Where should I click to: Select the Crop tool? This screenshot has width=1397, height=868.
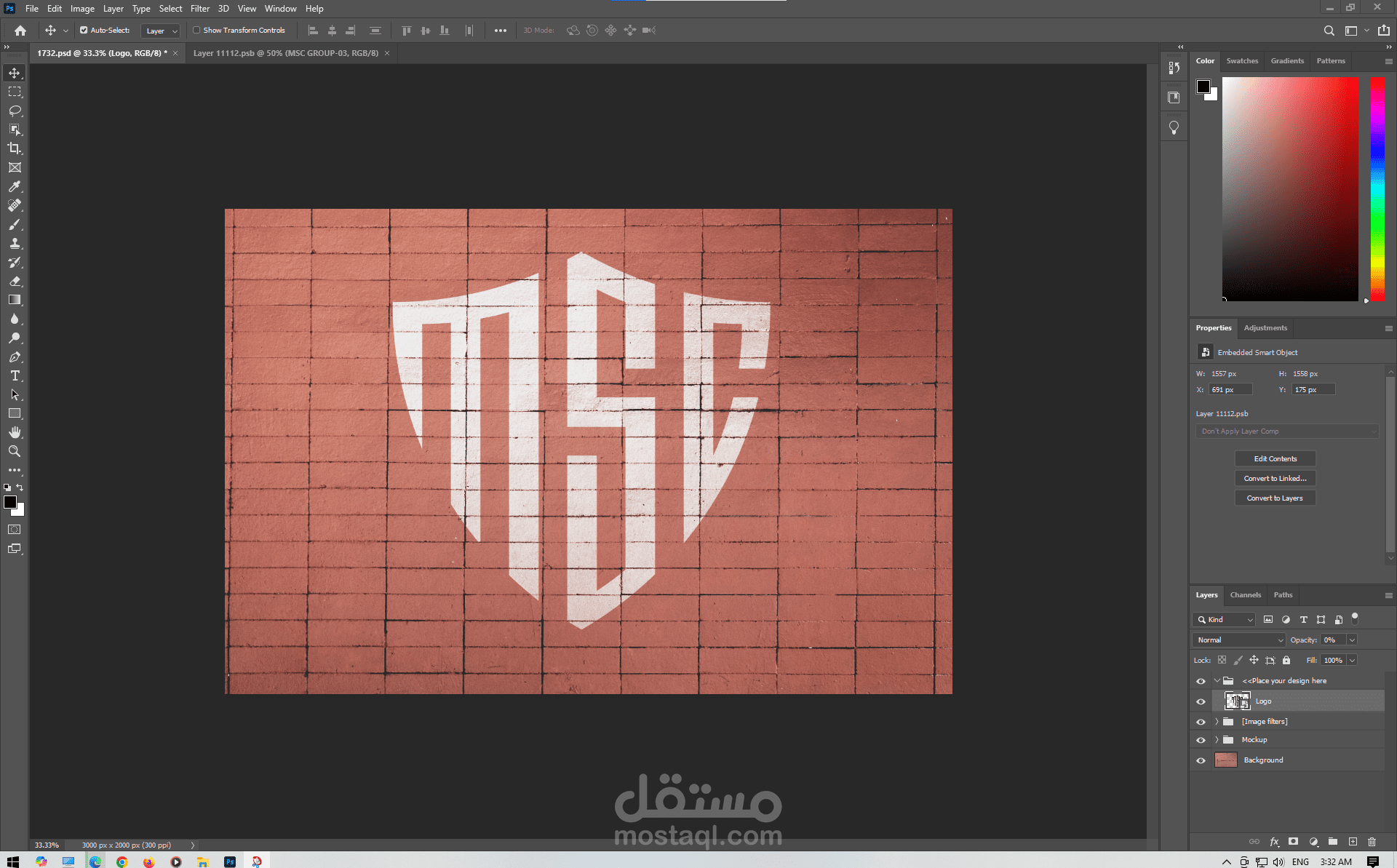click(x=15, y=148)
